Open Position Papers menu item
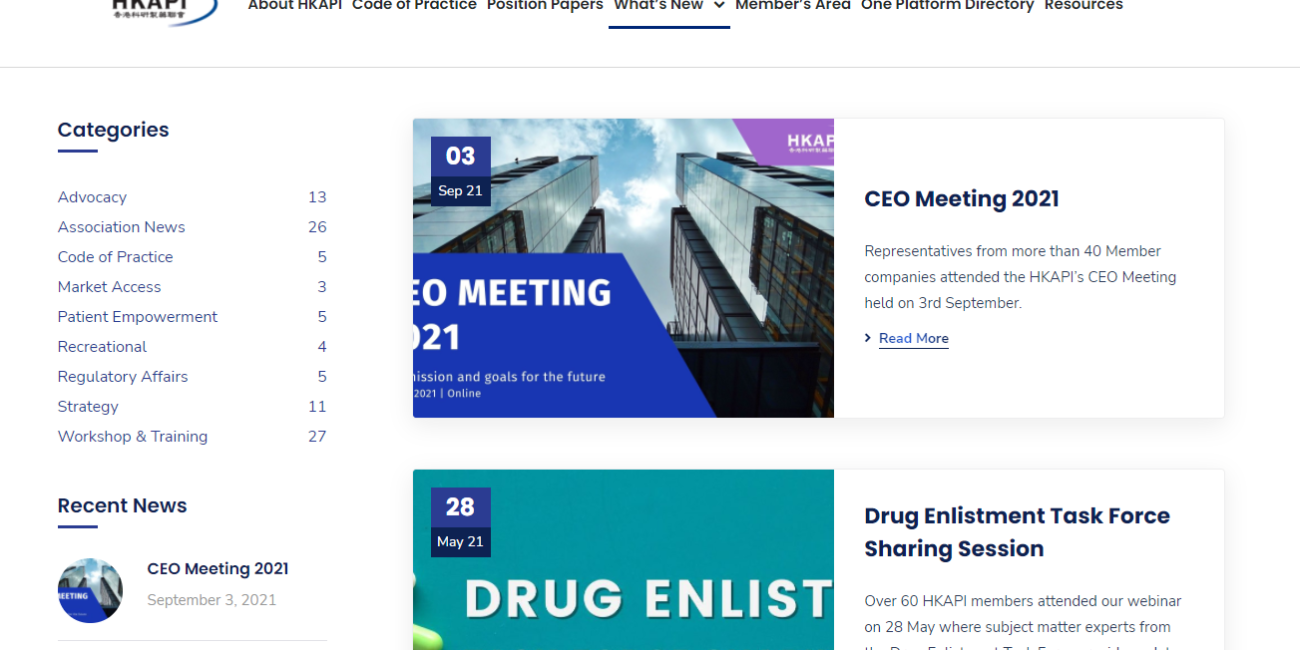 [545, 6]
